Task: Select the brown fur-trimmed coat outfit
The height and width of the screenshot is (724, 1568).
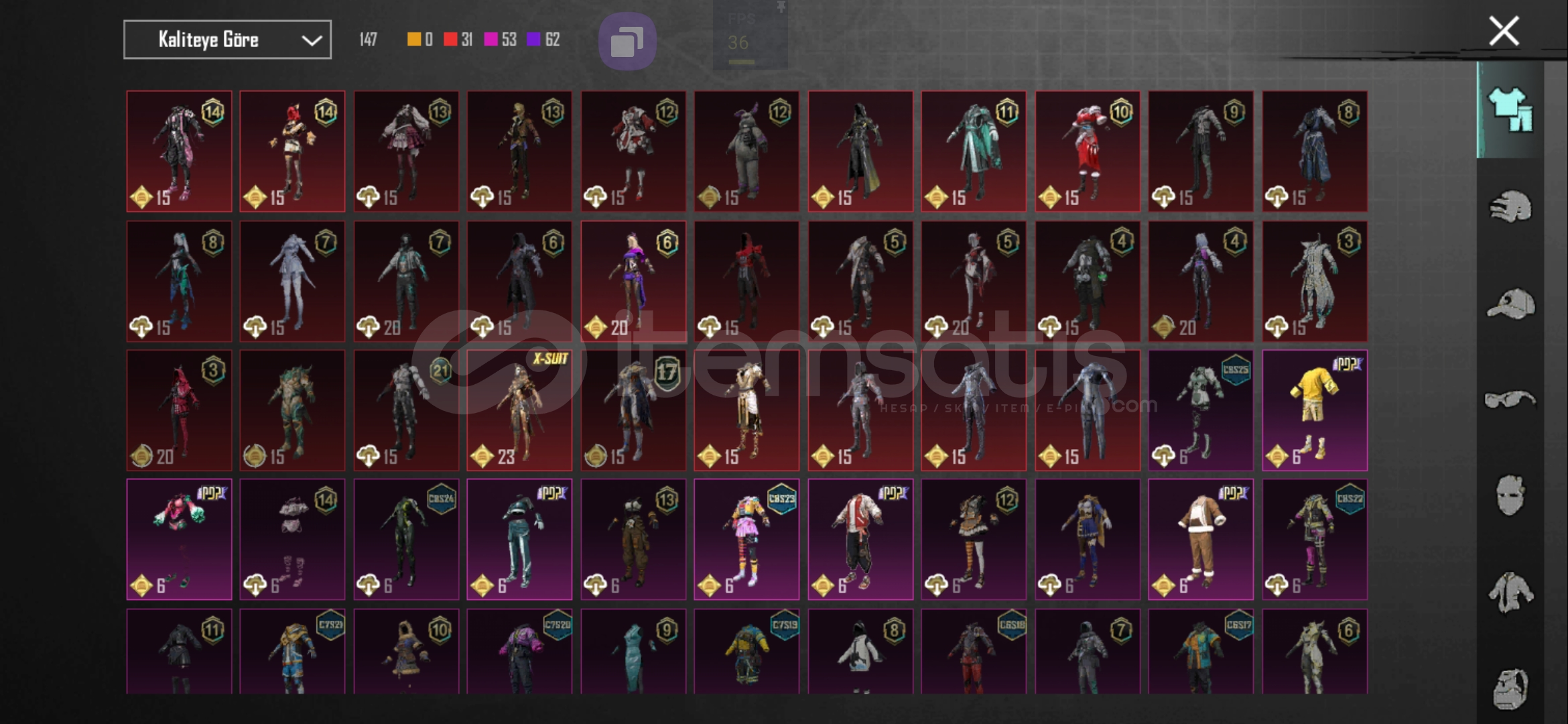Action: click(x=1201, y=539)
